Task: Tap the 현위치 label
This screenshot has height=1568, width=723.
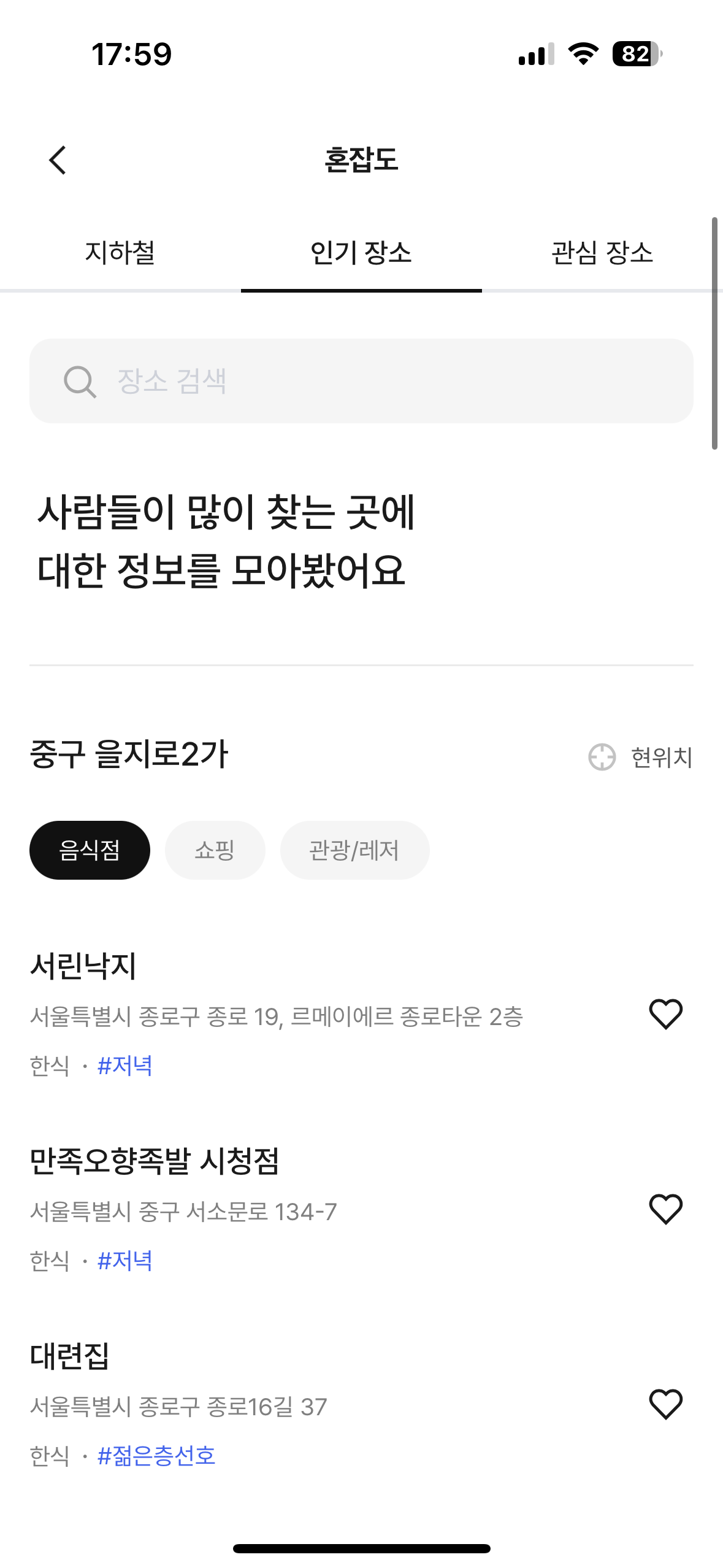Action: (661, 758)
